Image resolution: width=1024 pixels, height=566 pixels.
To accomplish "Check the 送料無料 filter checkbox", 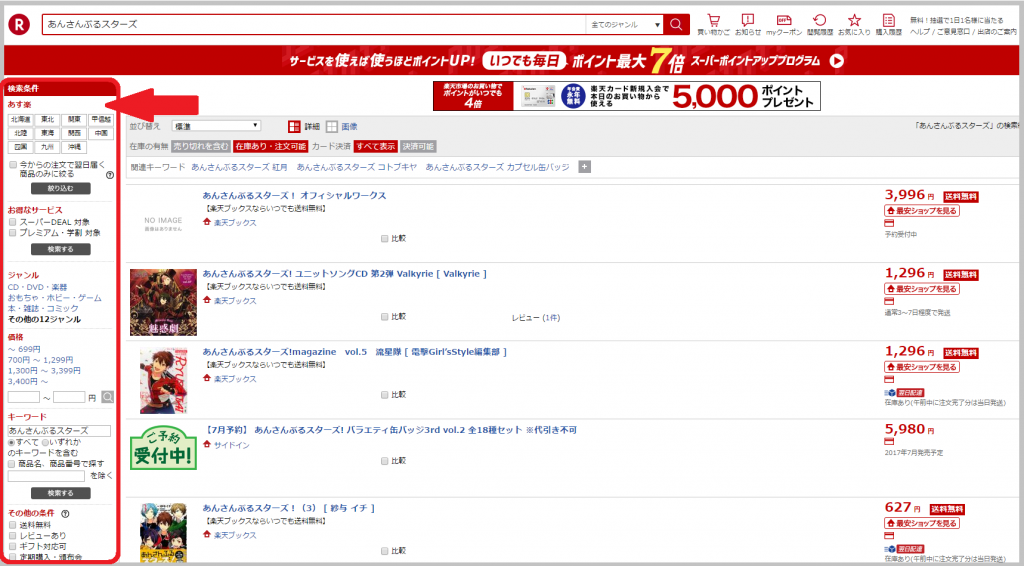I will pos(12,525).
